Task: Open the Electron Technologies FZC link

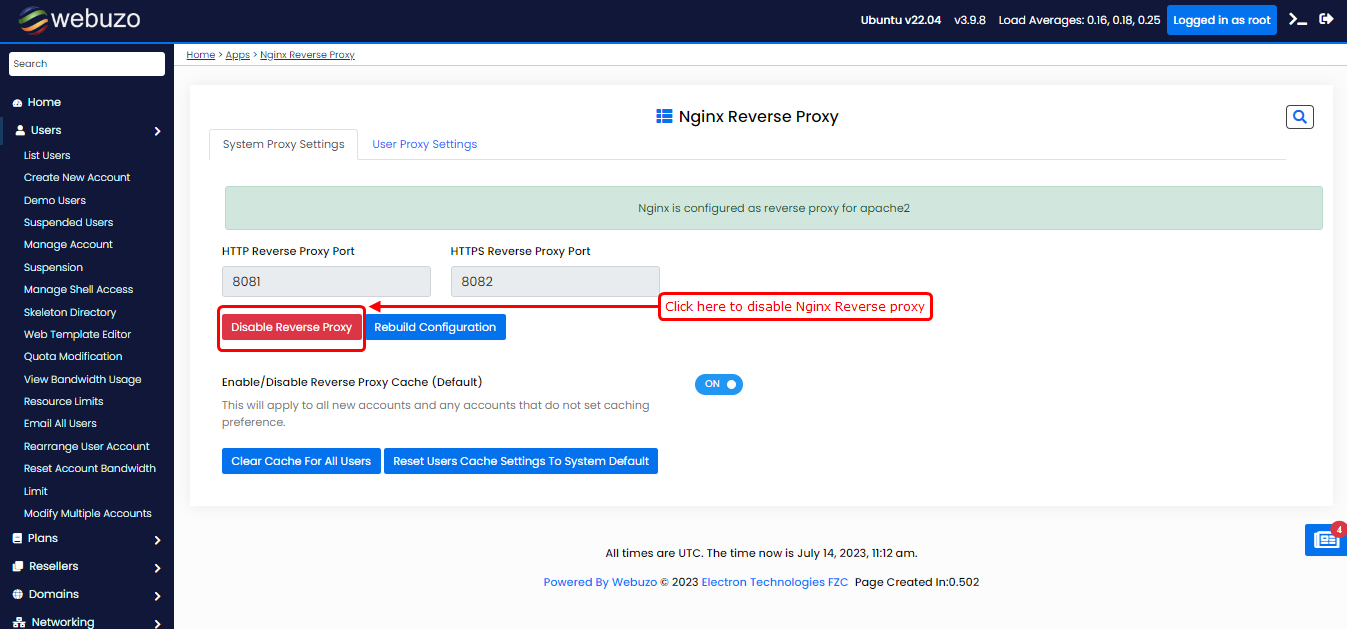Action: click(774, 582)
